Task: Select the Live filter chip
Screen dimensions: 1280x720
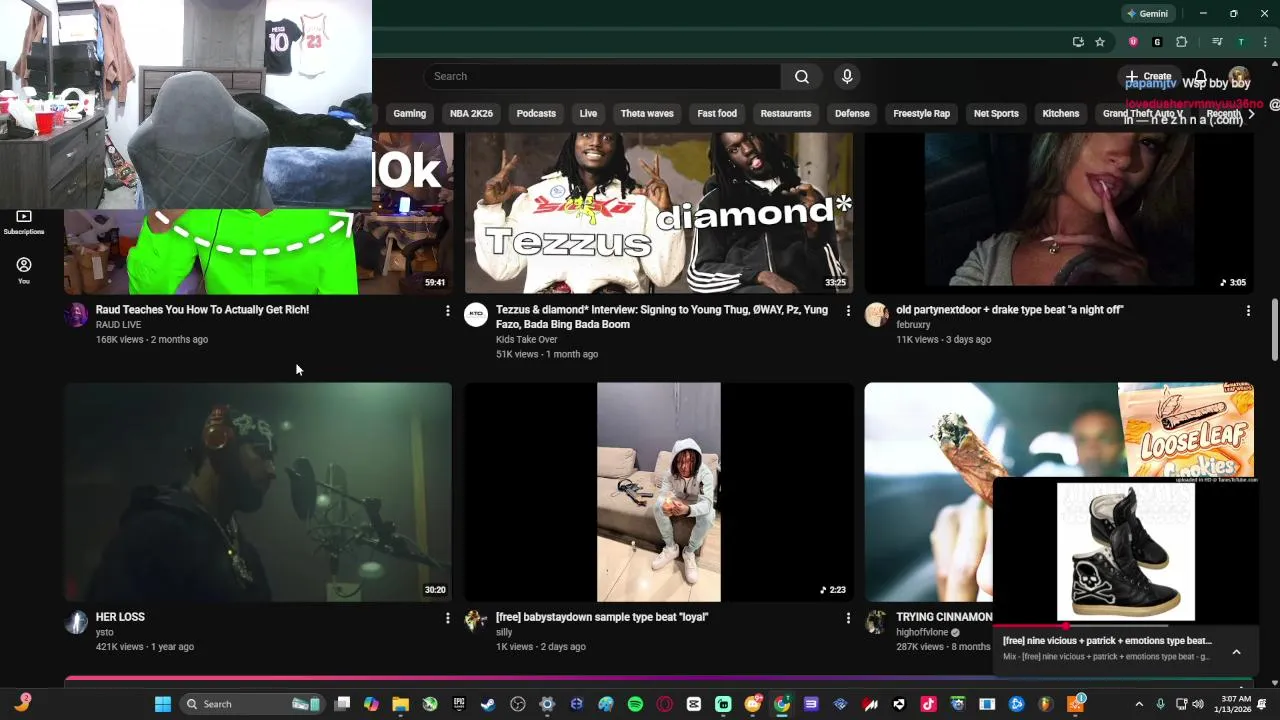Action: (588, 113)
